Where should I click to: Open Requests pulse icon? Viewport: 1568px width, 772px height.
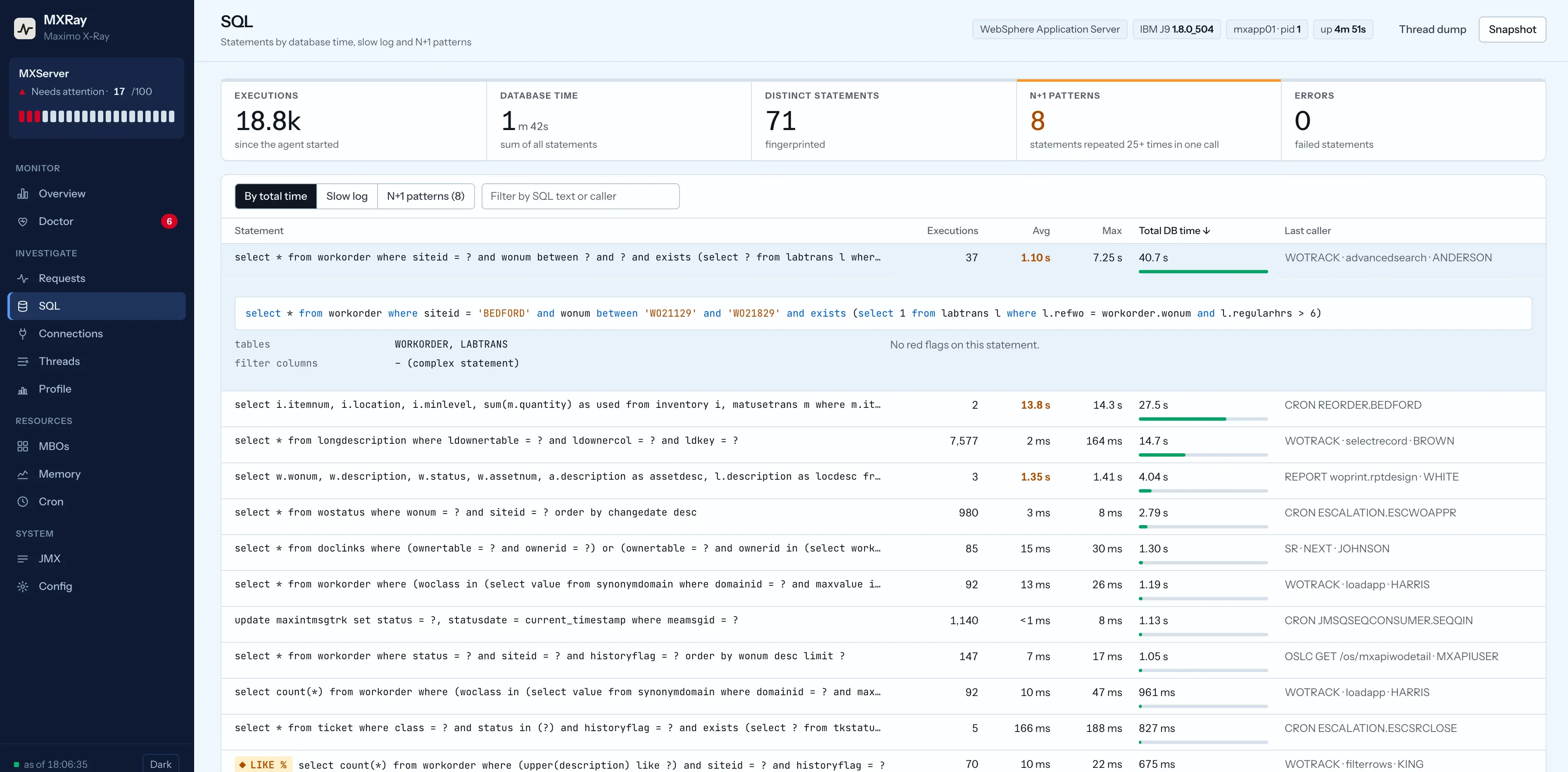[x=23, y=278]
